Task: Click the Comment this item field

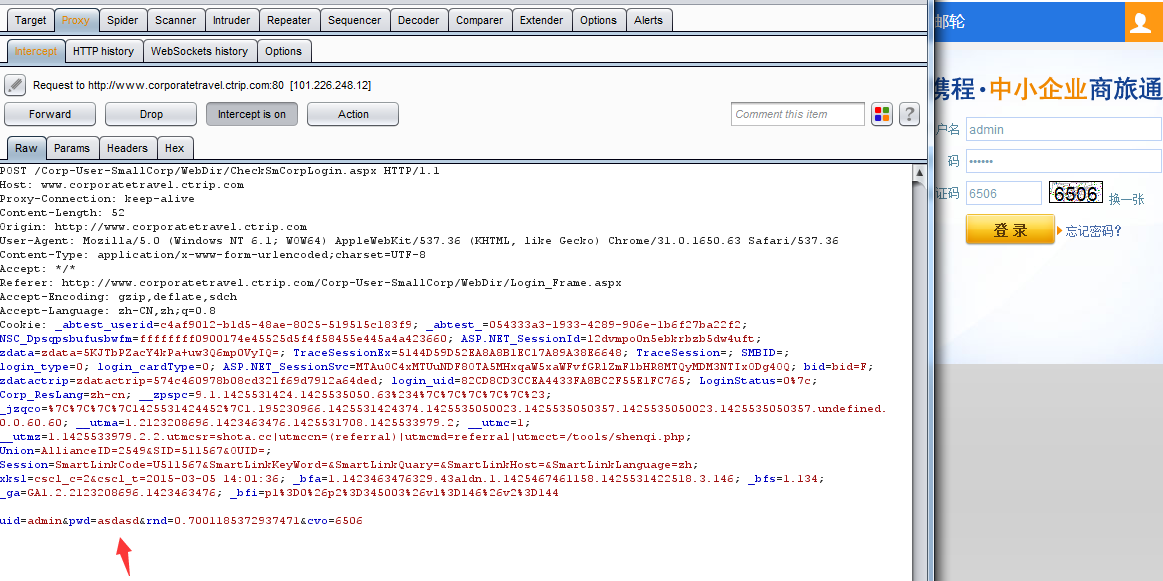Action: click(798, 114)
